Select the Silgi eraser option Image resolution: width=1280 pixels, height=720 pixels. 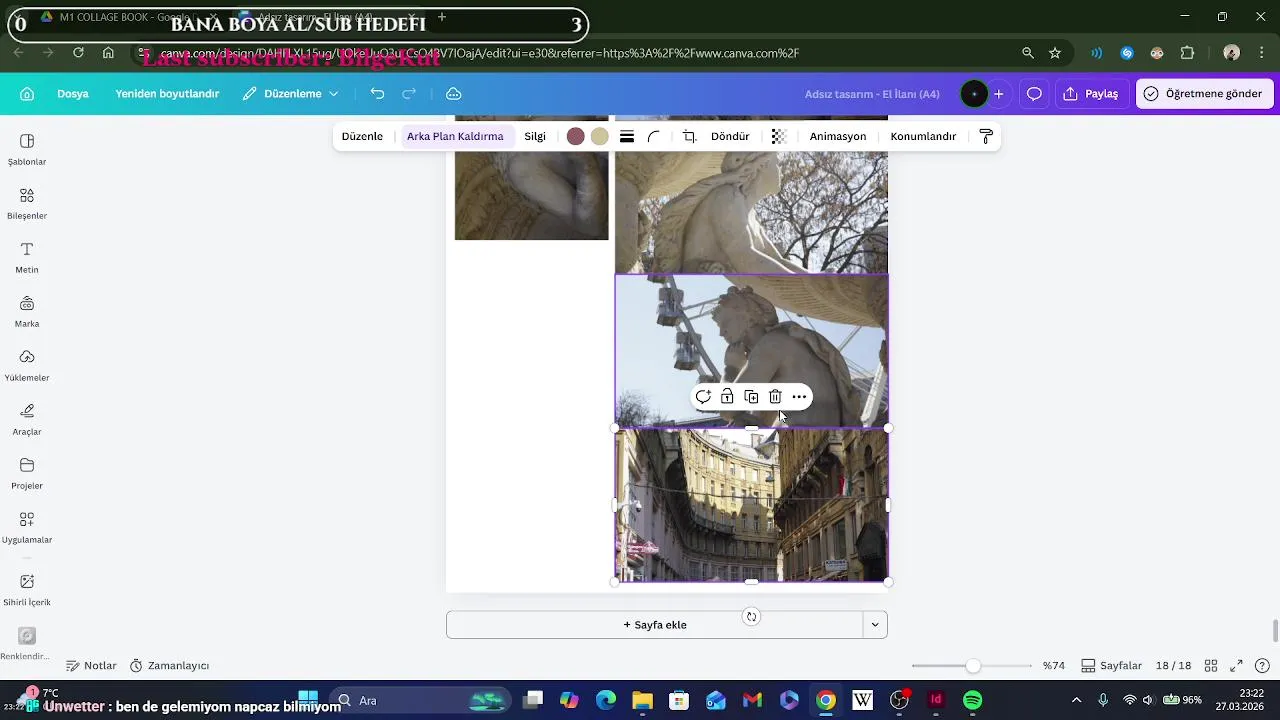point(535,137)
